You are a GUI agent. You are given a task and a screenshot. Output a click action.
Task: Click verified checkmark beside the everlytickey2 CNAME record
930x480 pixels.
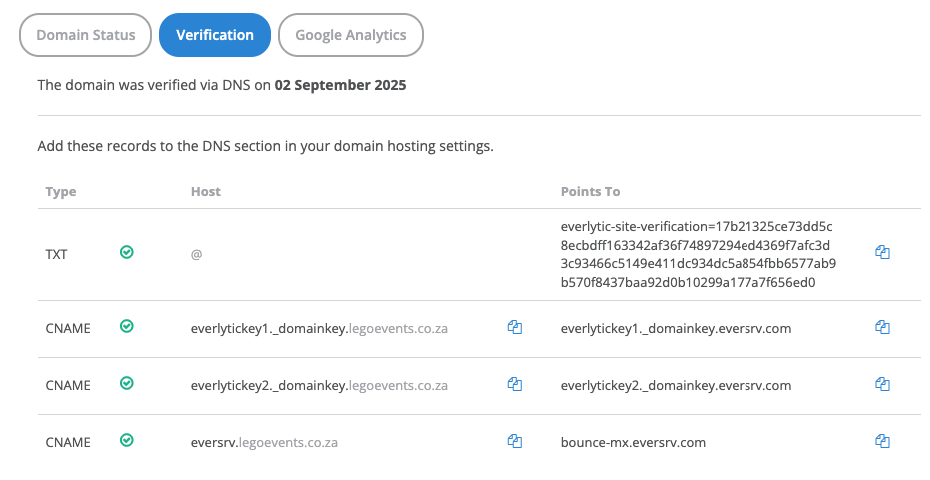(x=126, y=383)
